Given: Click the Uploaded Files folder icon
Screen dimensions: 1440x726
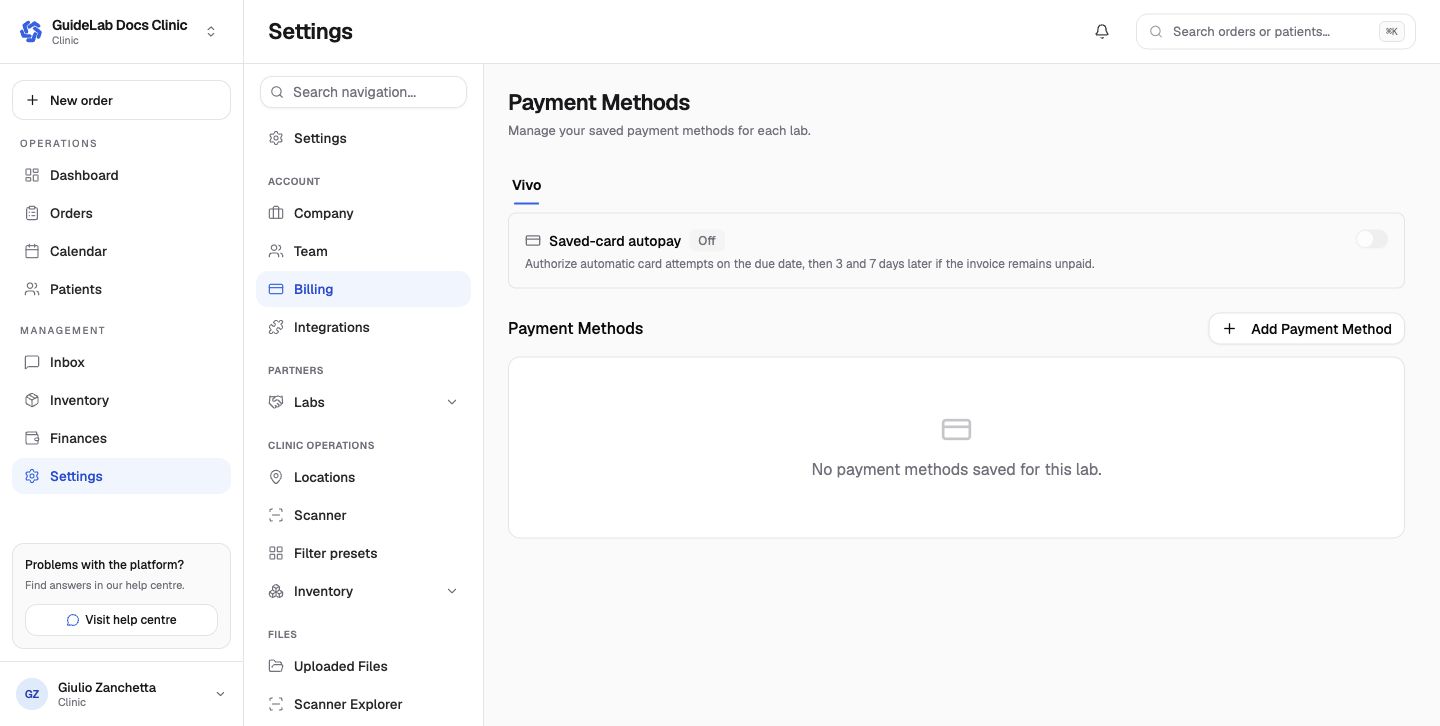Looking at the screenshot, I should [x=276, y=666].
